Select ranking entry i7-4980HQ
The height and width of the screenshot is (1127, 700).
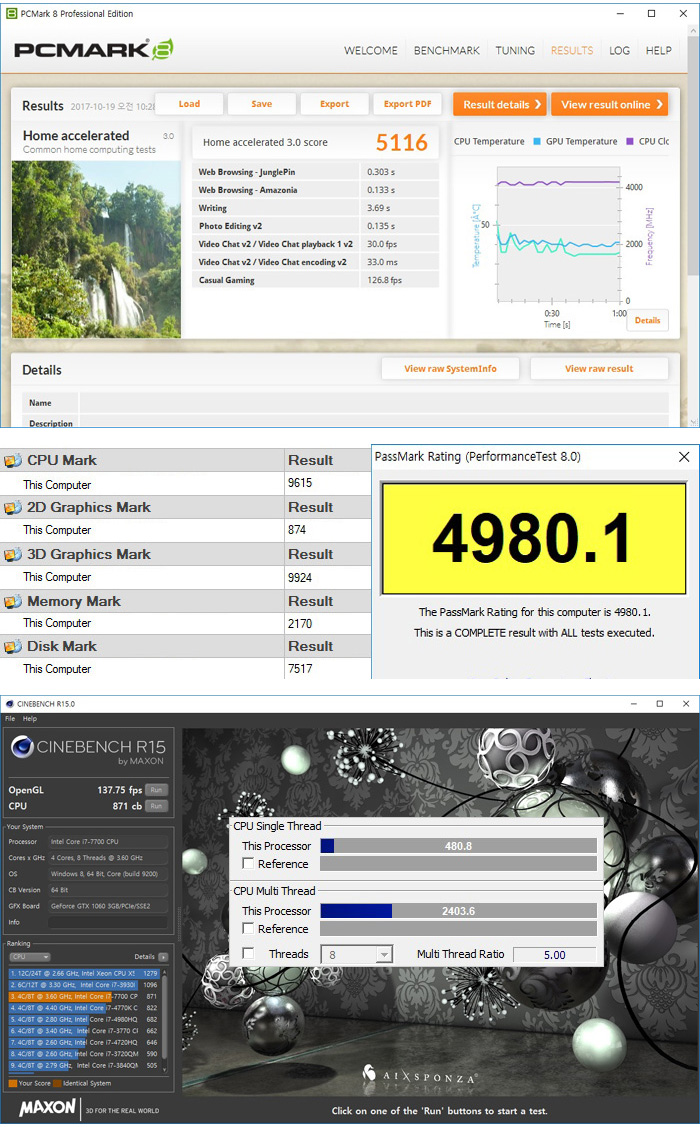[x=83, y=1019]
